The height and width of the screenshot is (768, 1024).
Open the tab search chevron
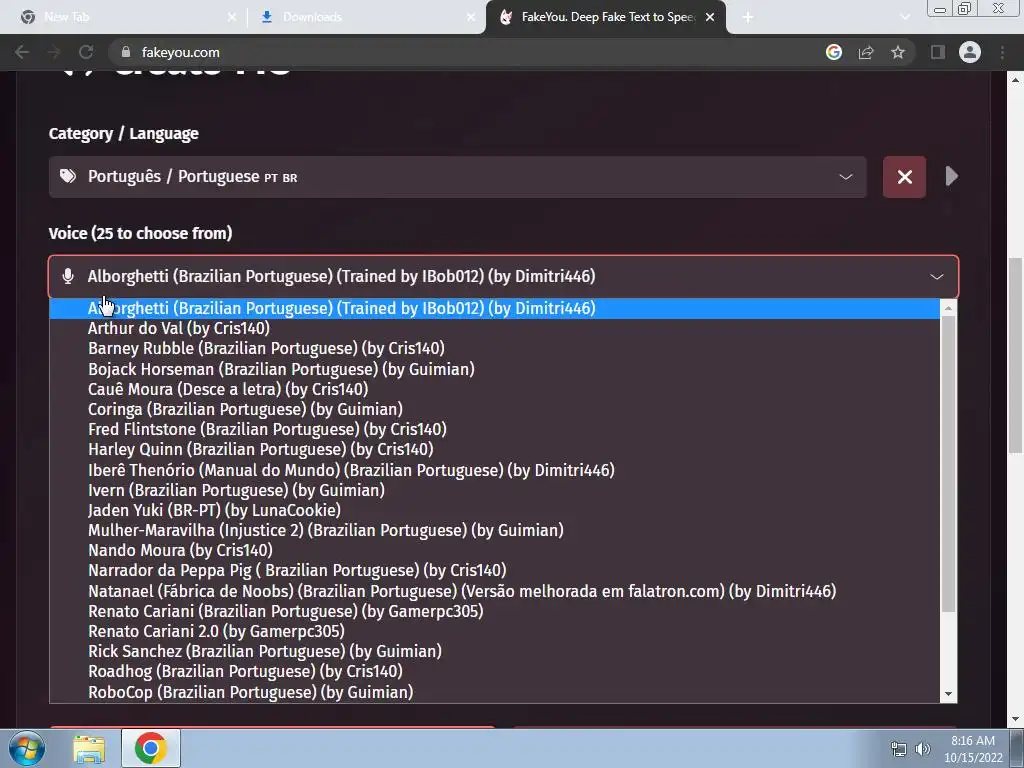click(x=904, y=17)
